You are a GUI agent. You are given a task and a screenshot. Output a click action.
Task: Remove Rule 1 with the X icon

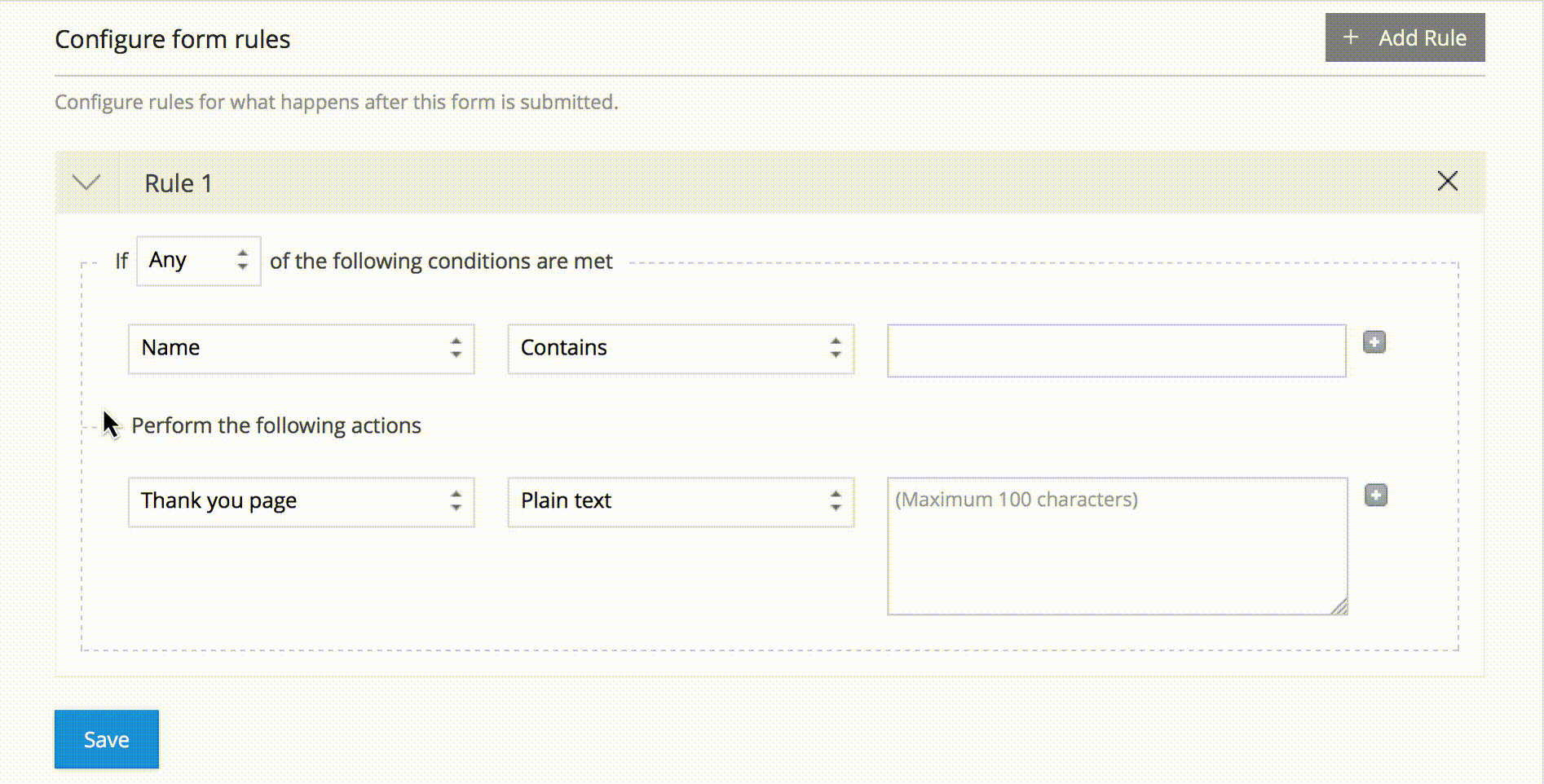1447,181
